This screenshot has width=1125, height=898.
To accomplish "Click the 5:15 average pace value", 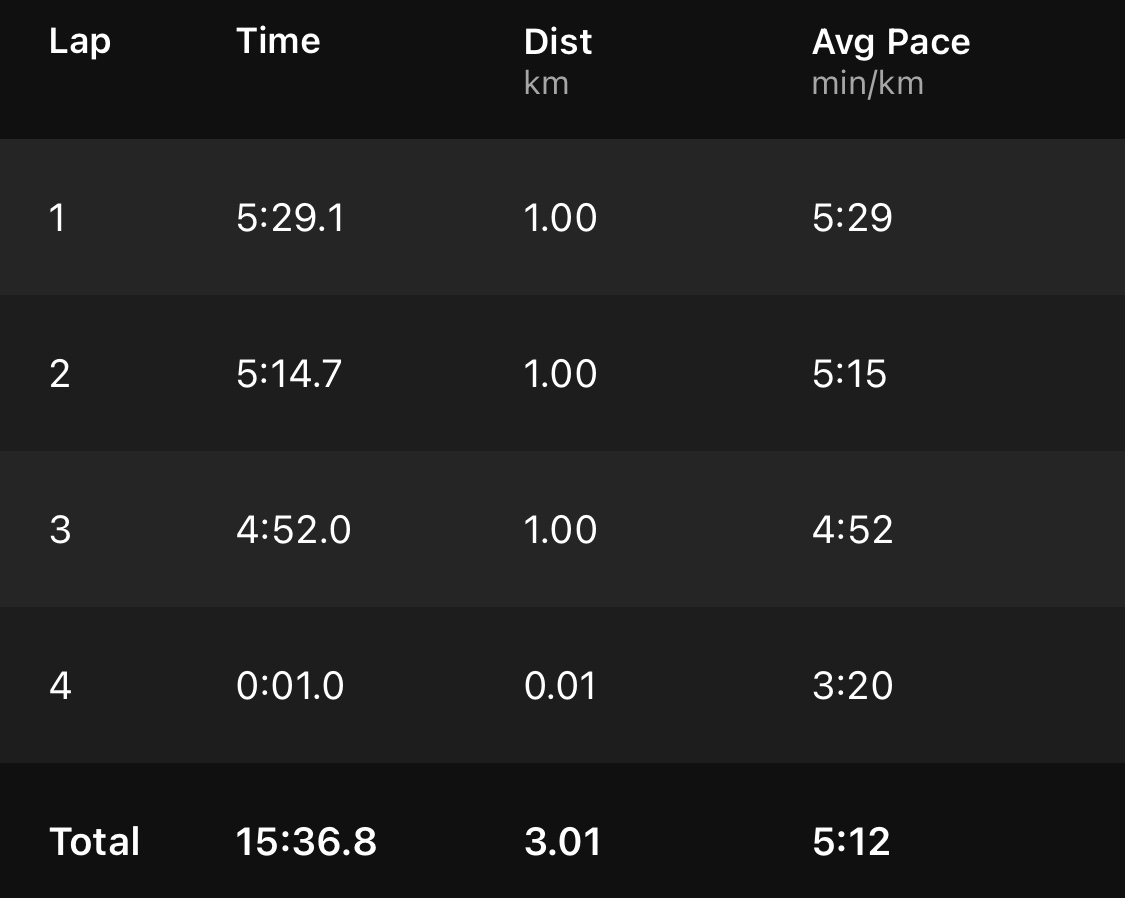I will click(x=850, y=374).
